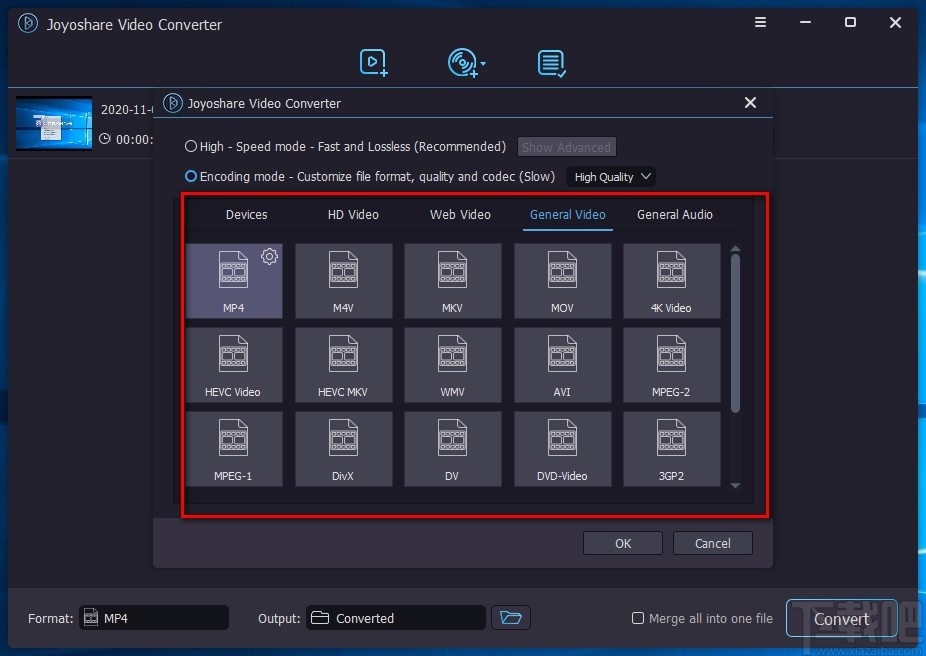Screen dimensions: 926x656
Task: Switch to the HD Video tab
Action: click(x=353, y=214)
